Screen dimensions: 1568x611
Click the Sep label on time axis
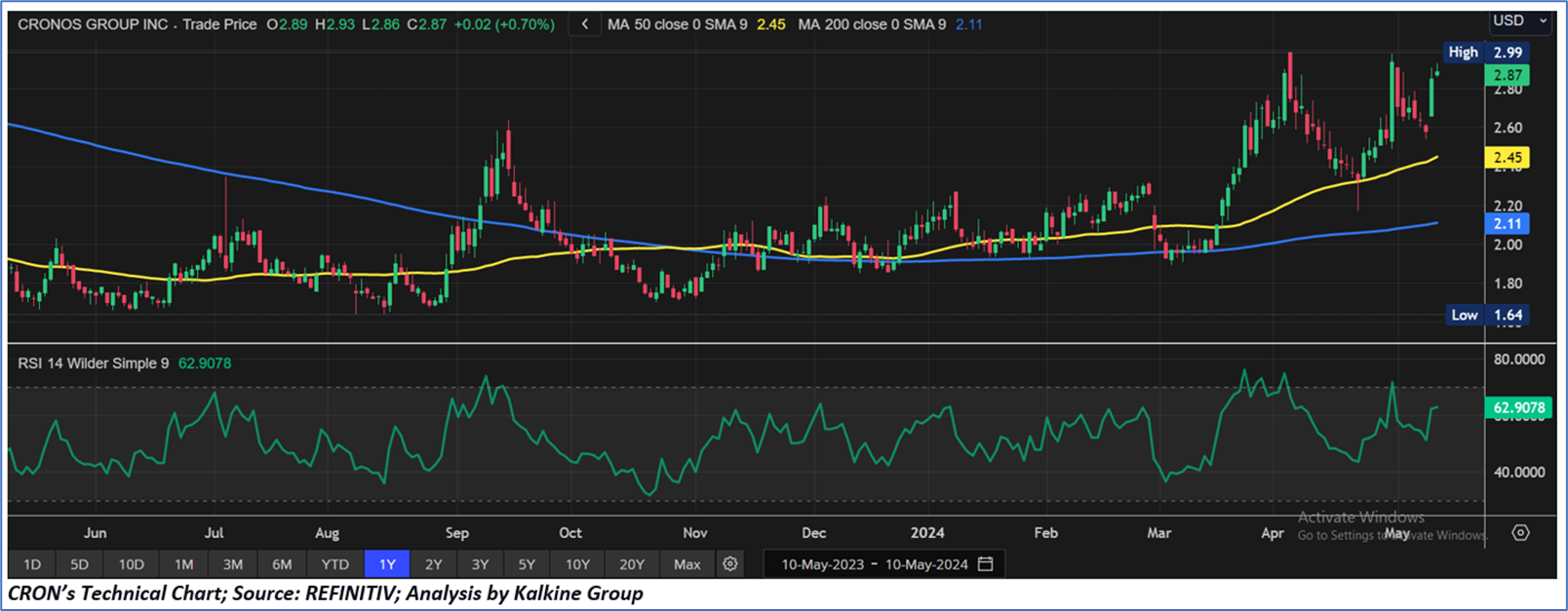(x=456, y=533)
